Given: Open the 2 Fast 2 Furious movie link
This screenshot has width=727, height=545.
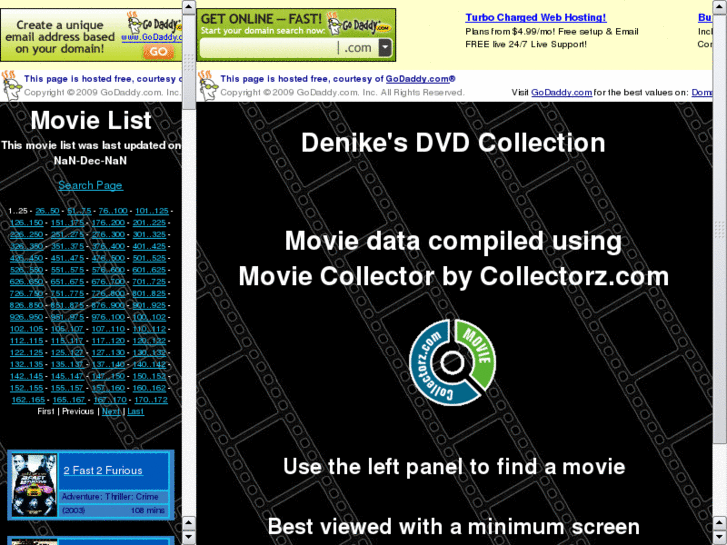Looking at the screenshot, I should pyautogui.click(x=103, y=470).
